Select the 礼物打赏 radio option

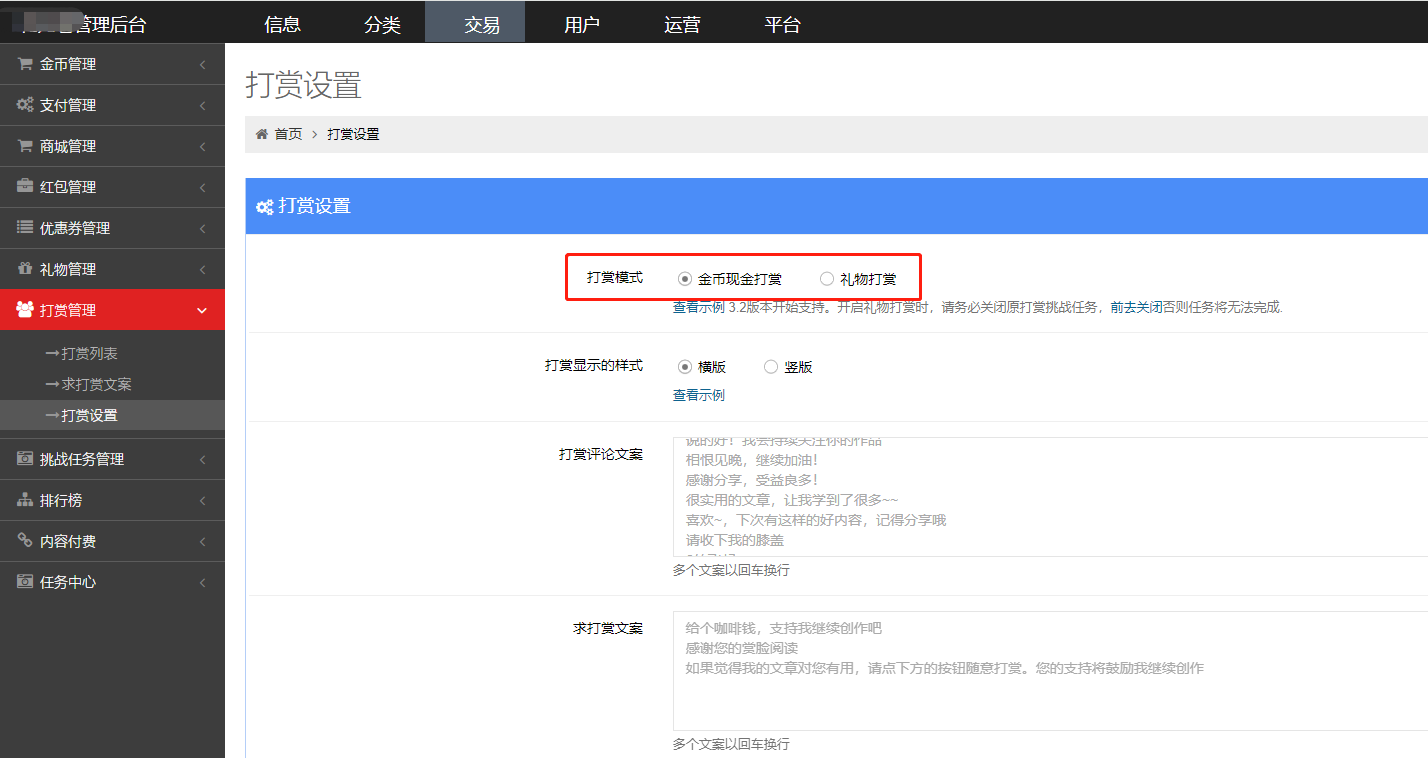pos(827,279)
